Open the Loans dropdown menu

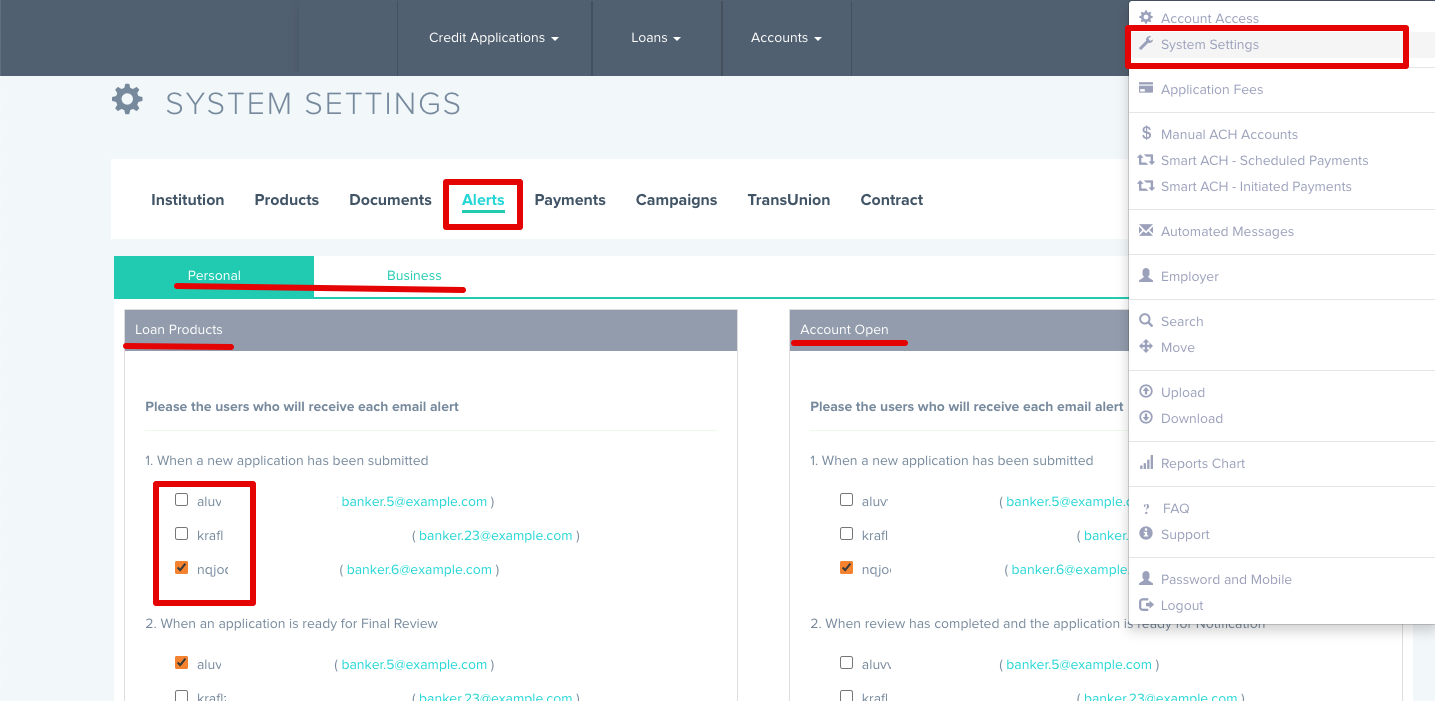[656, 38]
